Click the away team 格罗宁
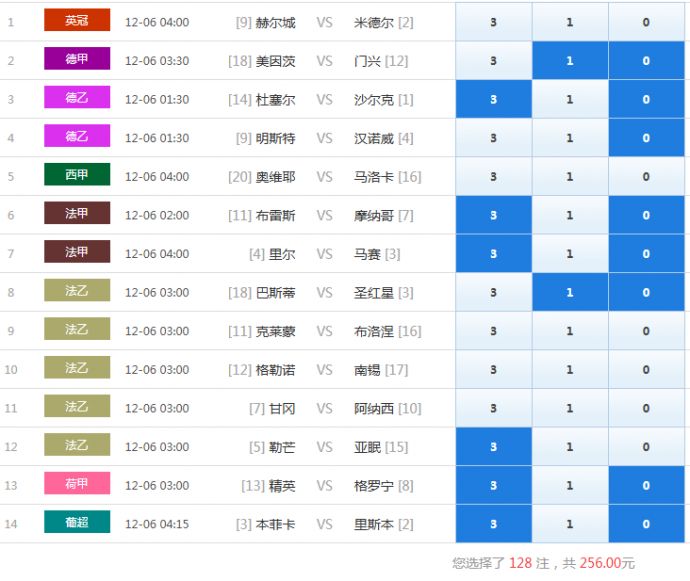 click(374, 486)
